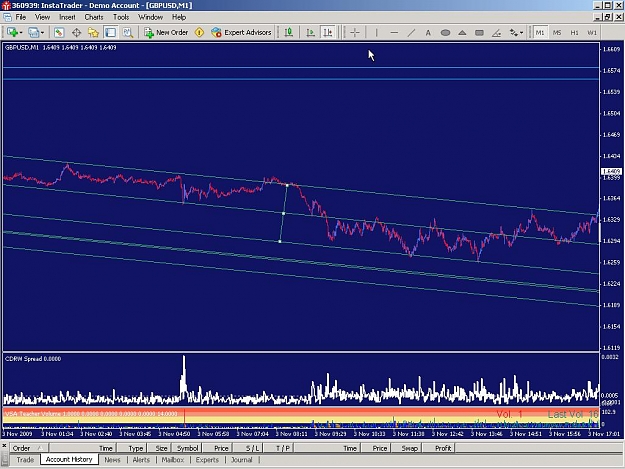Select the Trendline drawing tool
Screen dimensions: 625x469
click(411, 32)
